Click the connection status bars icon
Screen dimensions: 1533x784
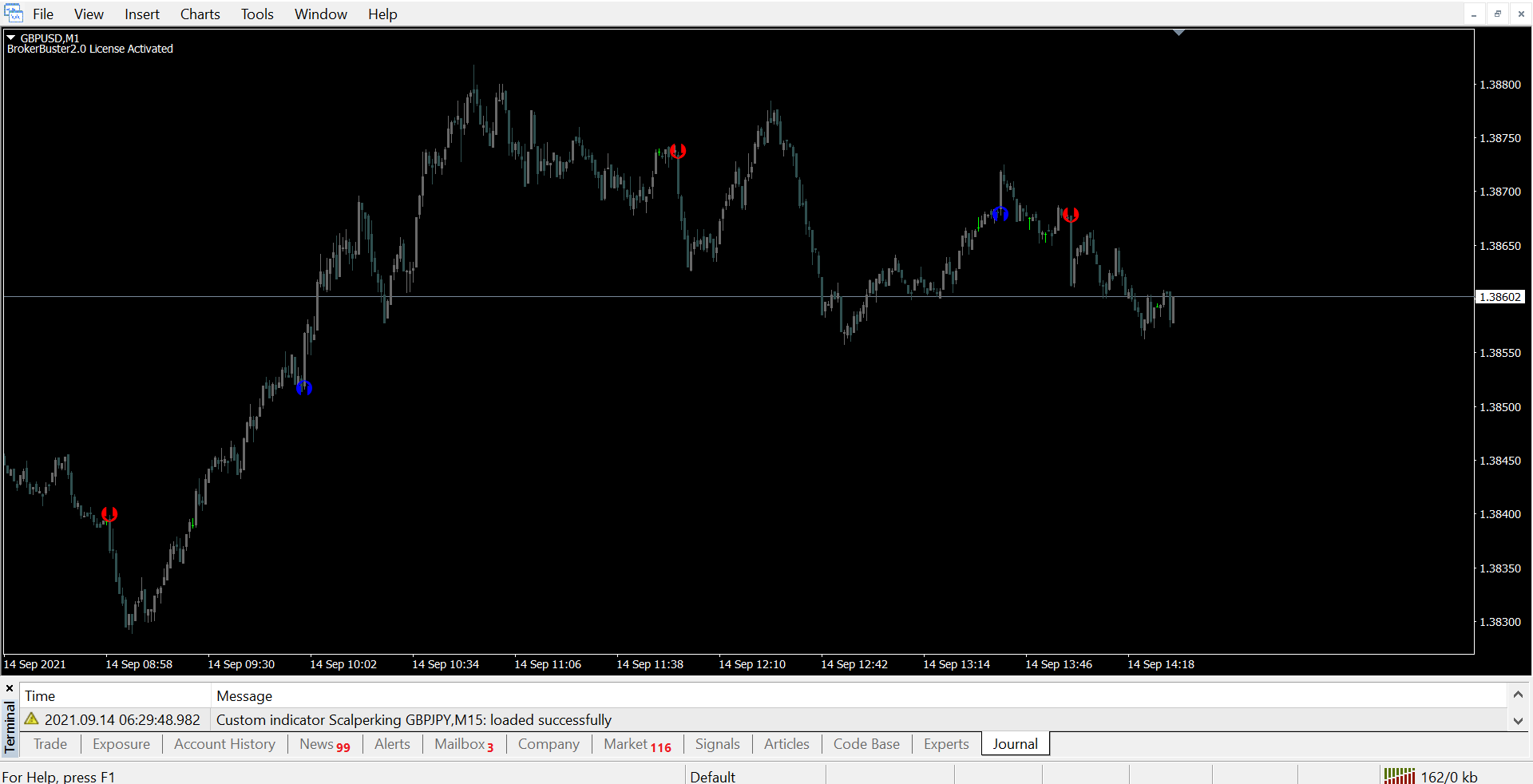click(x=1399, y=776)
